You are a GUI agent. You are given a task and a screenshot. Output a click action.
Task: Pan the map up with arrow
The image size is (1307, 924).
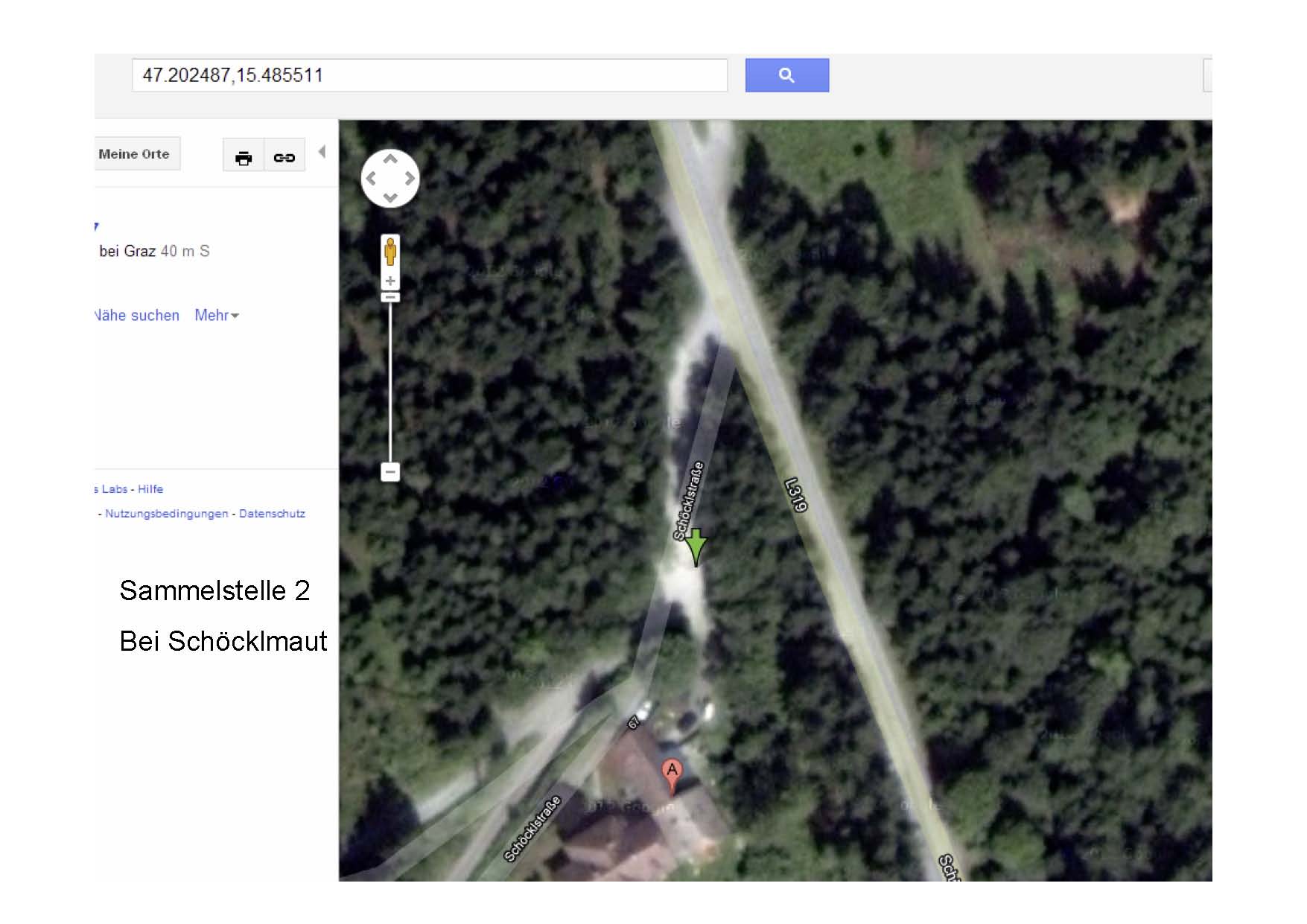click(390, 159)
